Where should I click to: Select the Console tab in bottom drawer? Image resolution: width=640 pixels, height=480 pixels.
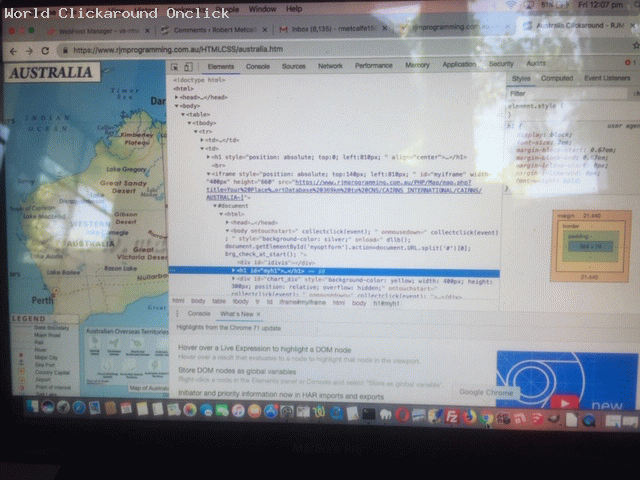[199, 313]
